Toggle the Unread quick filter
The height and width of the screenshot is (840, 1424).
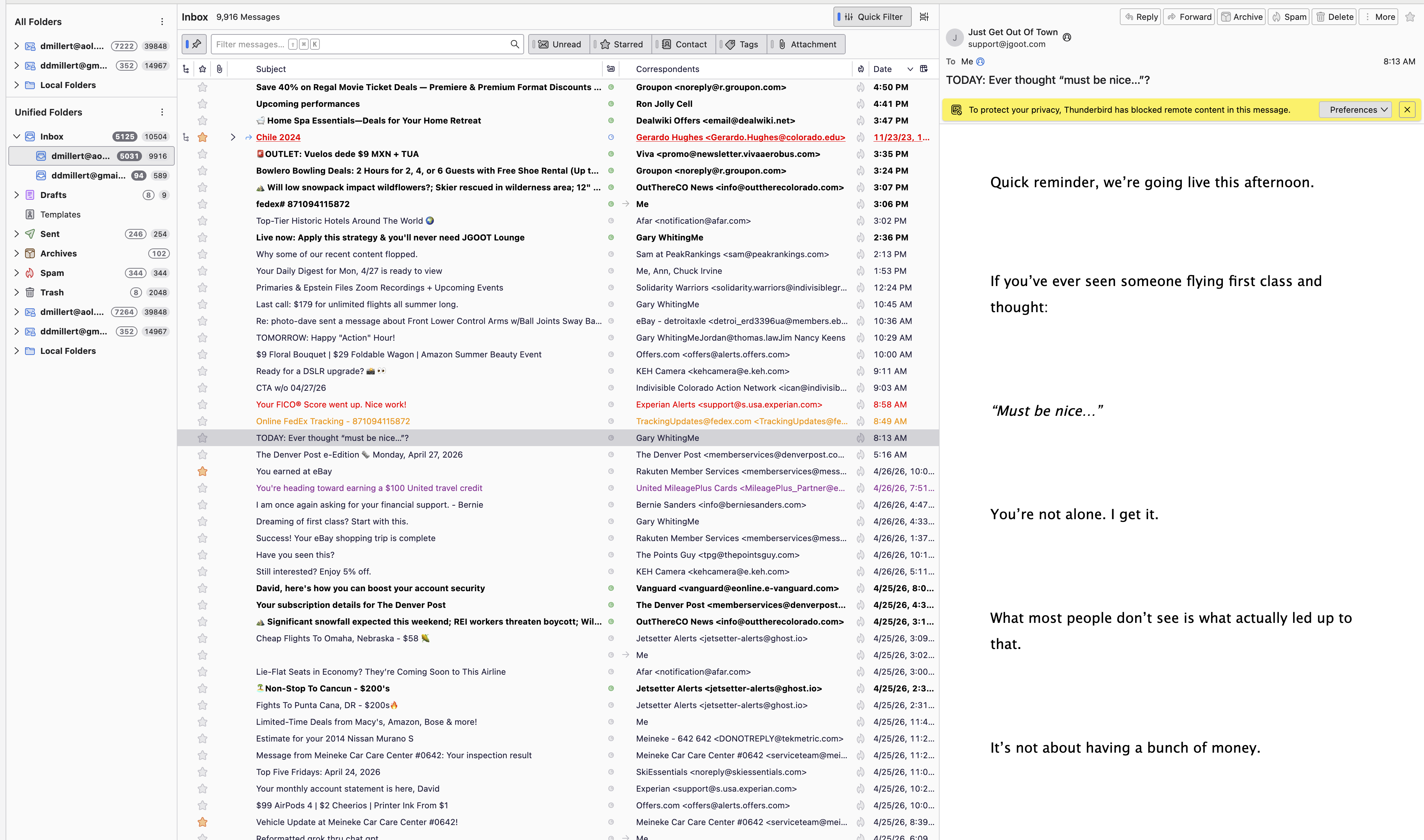pyautogui.click(x=559, y=44)
